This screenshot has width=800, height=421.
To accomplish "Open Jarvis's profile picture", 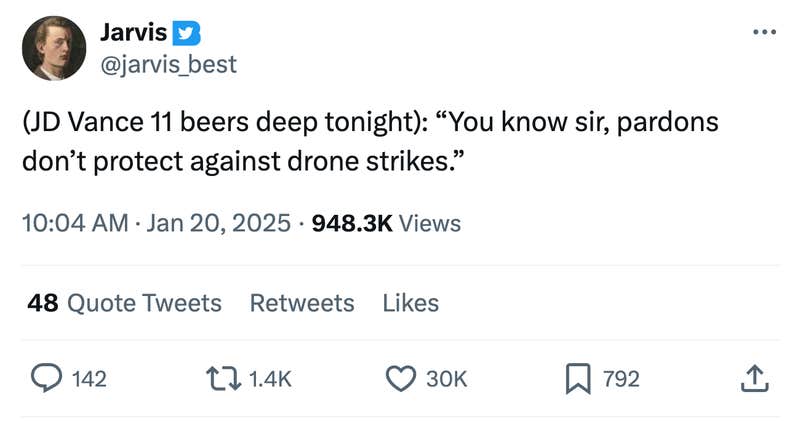I will pos(54,48).
